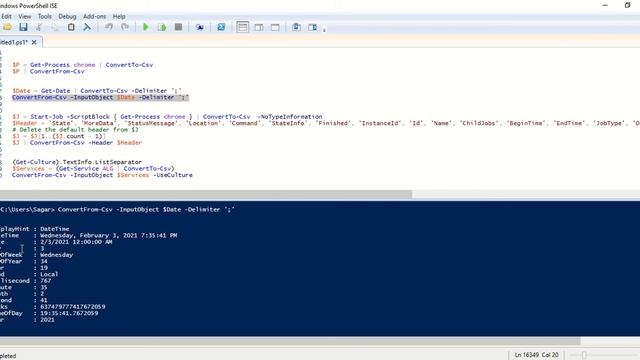Click the -NoTypeInformation parameter text
The height and width of the screenshot is (360, 640).
289,117
